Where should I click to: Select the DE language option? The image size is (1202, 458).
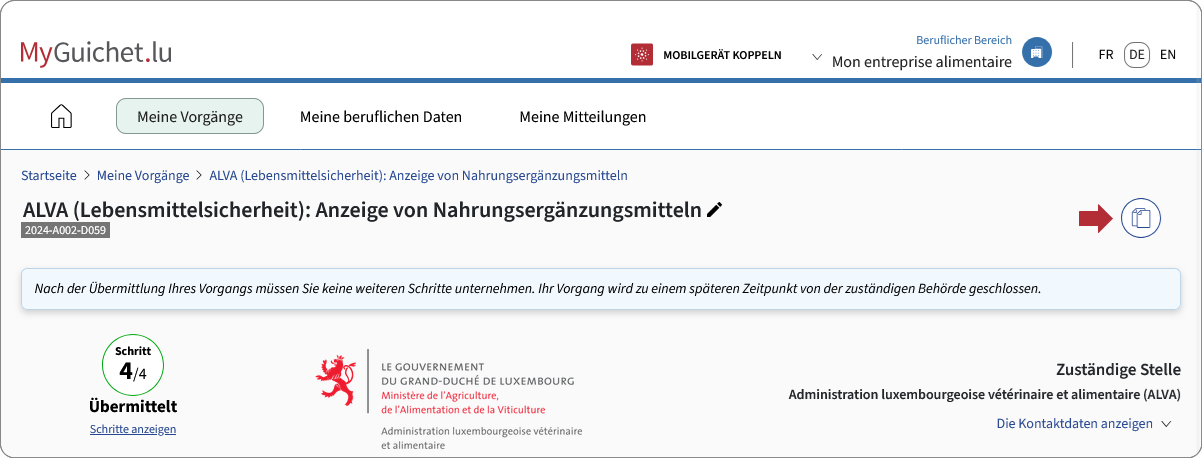(x=1137, y=55)
